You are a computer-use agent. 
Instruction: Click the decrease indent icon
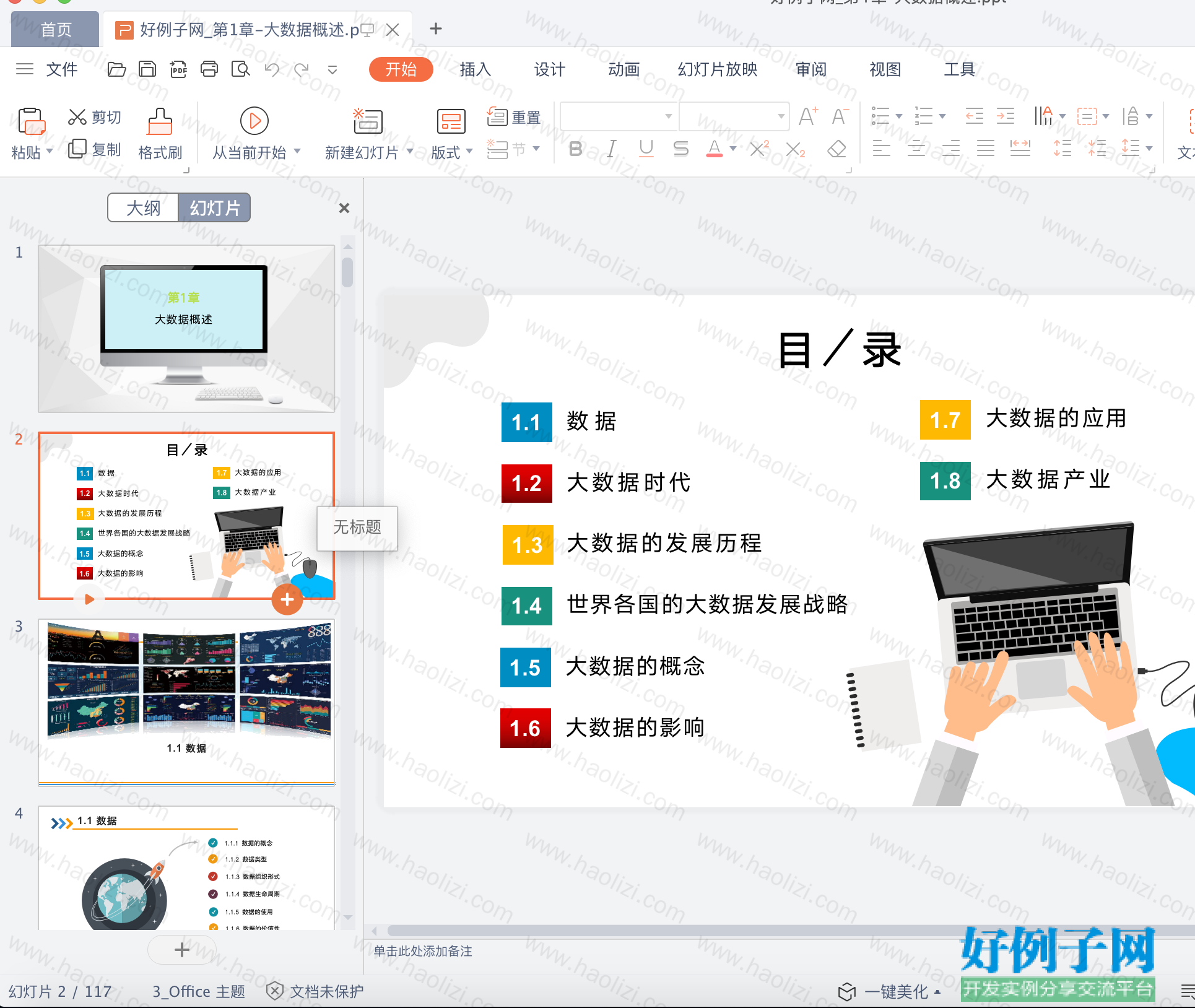tap(974, 116)
